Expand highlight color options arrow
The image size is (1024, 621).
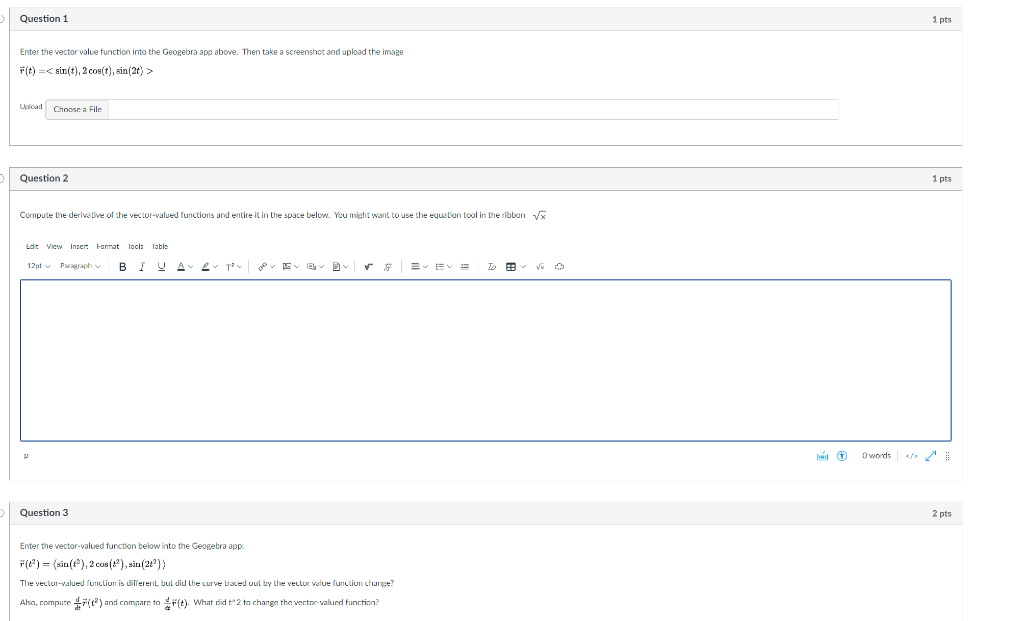coord(215,266)
